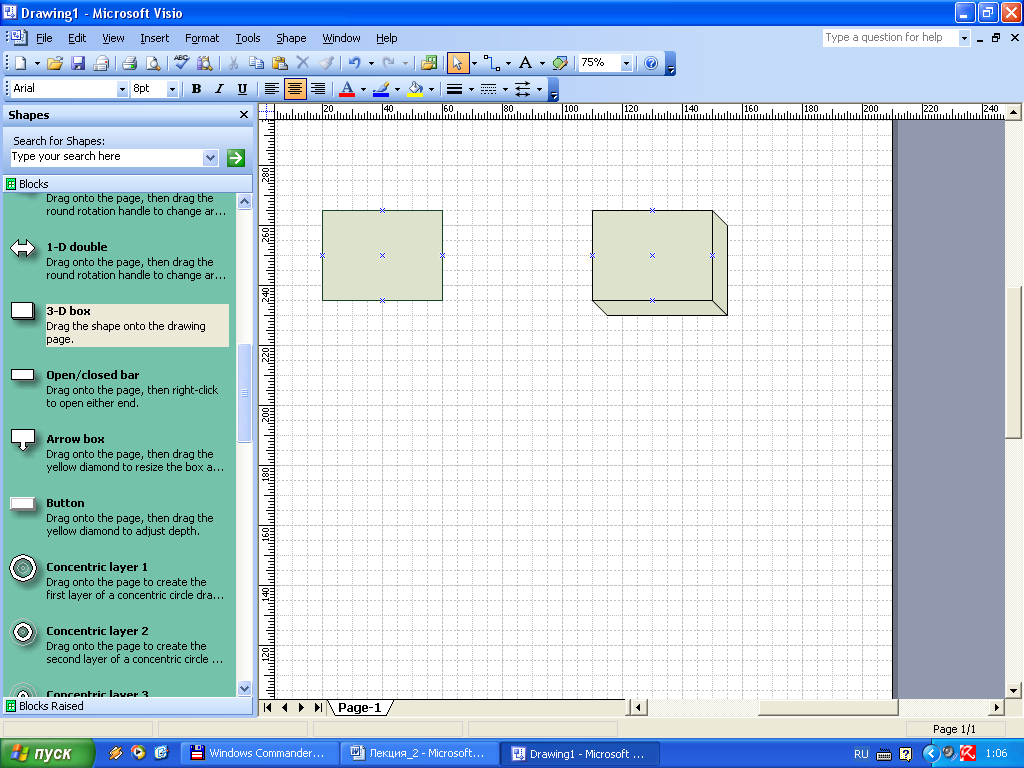The width and height of the screenshot is (1024, 768).
Task: Select the Connector tool
Action: [492, 63]
